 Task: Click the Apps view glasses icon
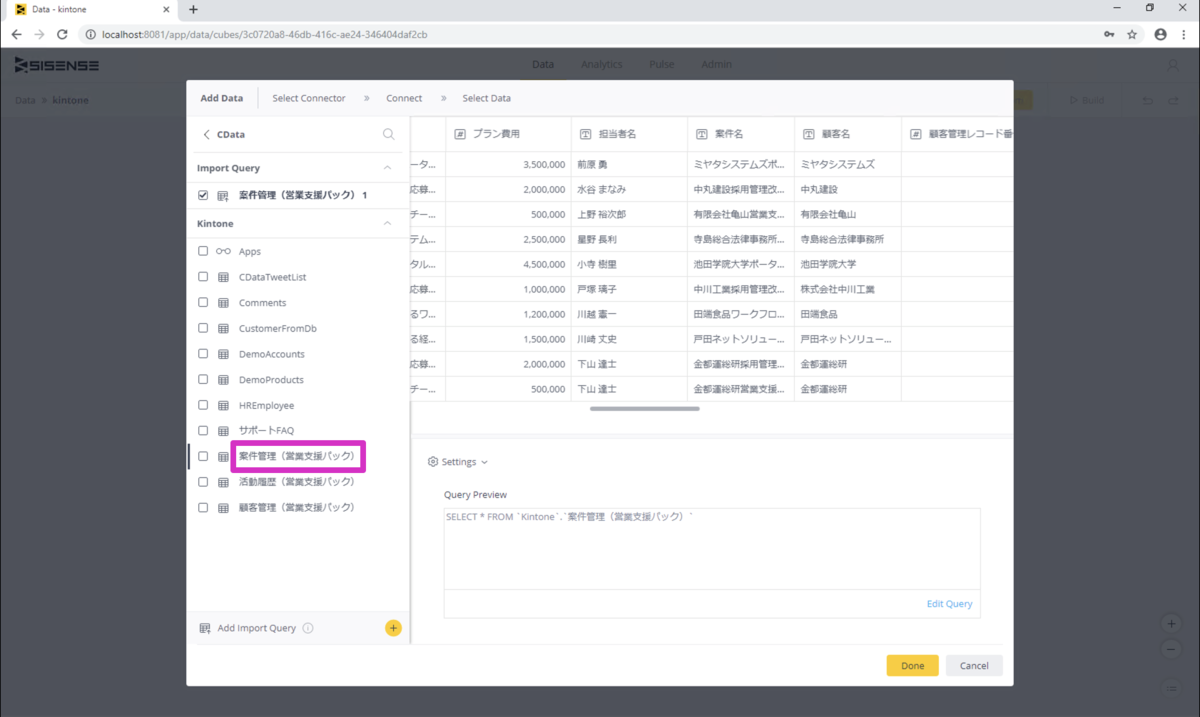pos(223,251)
